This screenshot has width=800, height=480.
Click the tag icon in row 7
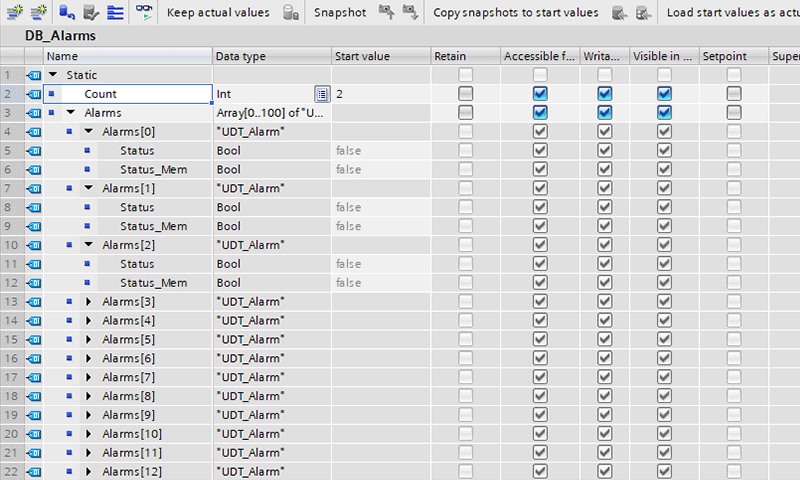(x=34, y=189)
